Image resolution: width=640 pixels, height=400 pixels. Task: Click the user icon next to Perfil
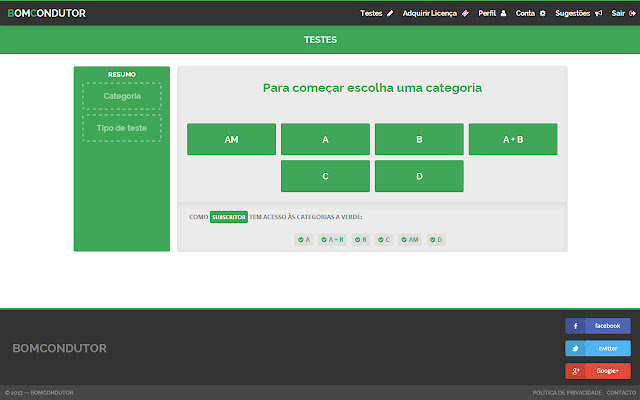click(x=503, y=14)
